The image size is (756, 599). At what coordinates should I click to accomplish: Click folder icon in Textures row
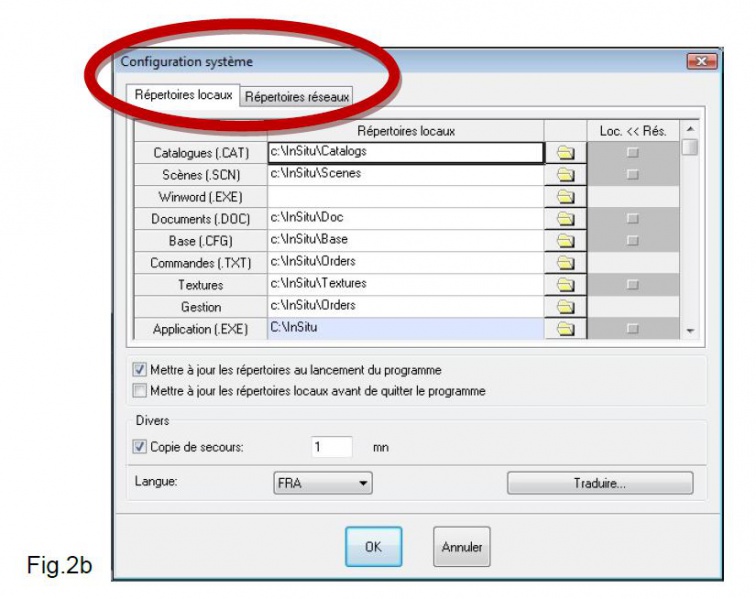pyautogui.click(x=566, y=285)
